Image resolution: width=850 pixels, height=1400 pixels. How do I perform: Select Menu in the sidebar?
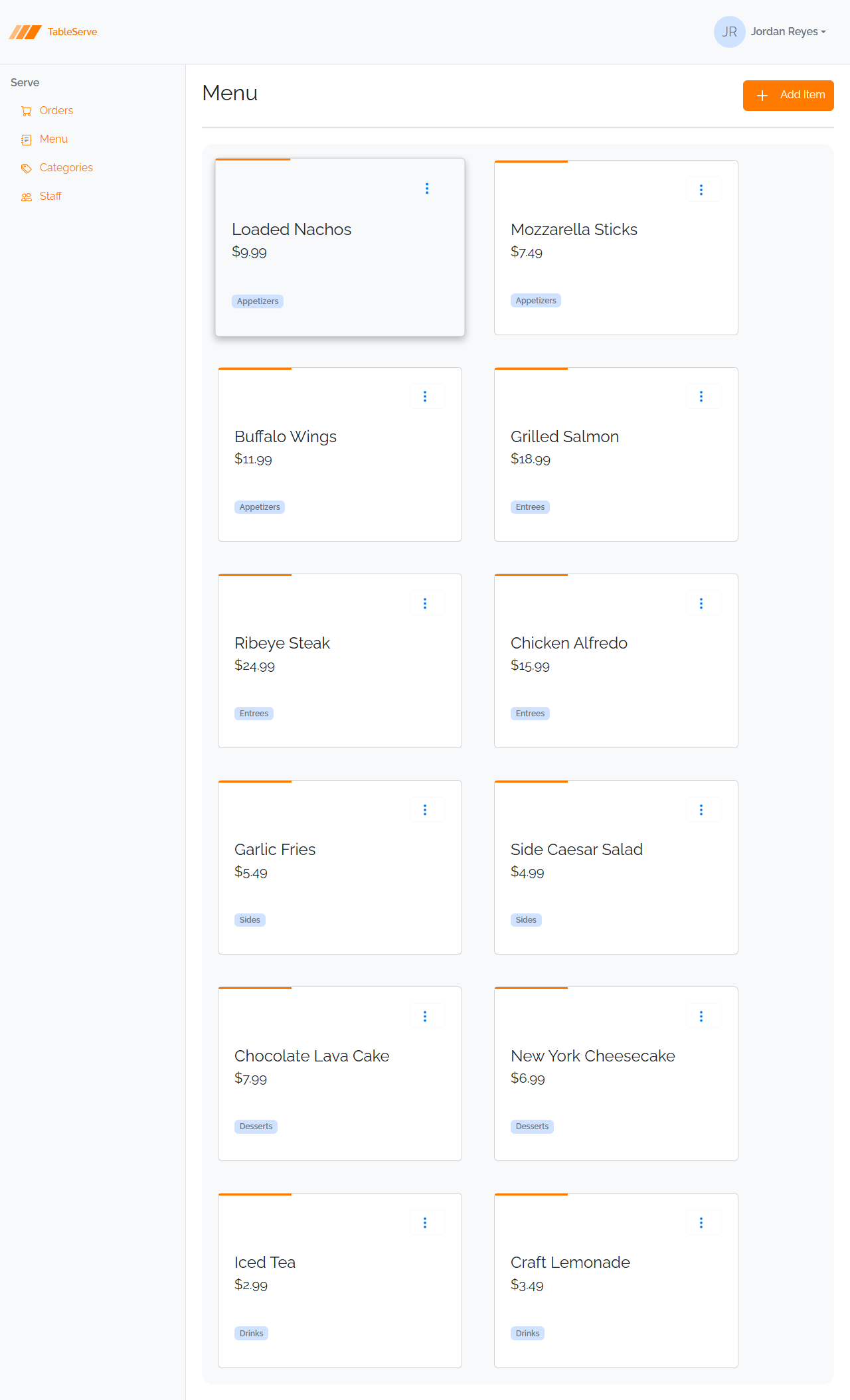pyautogui.click(x=54, y=139)
